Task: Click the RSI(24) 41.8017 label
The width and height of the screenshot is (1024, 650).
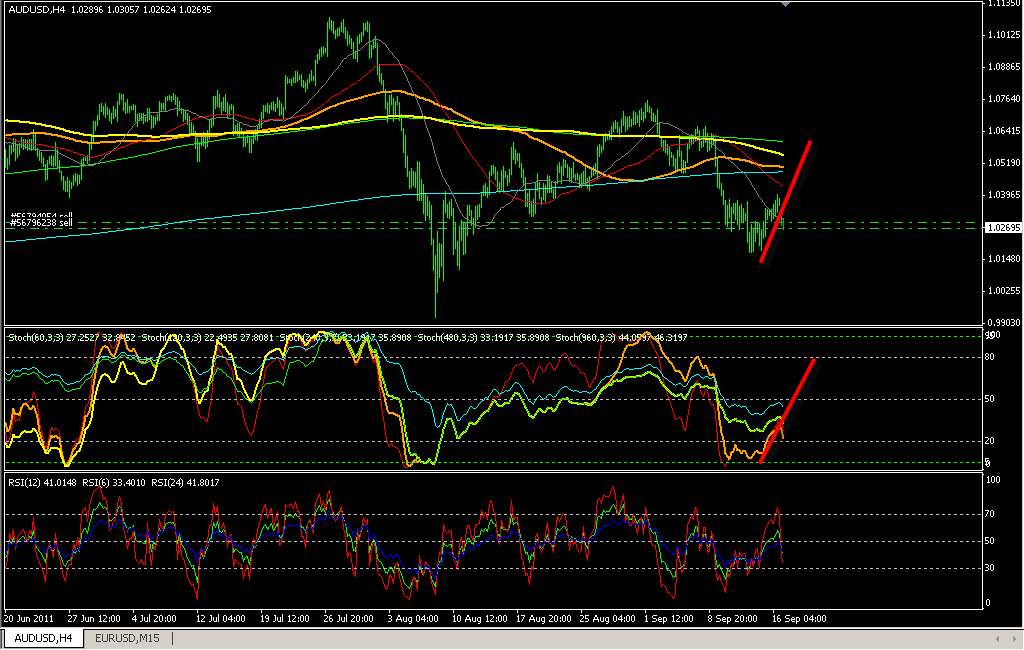Action: tap(185, 483)
